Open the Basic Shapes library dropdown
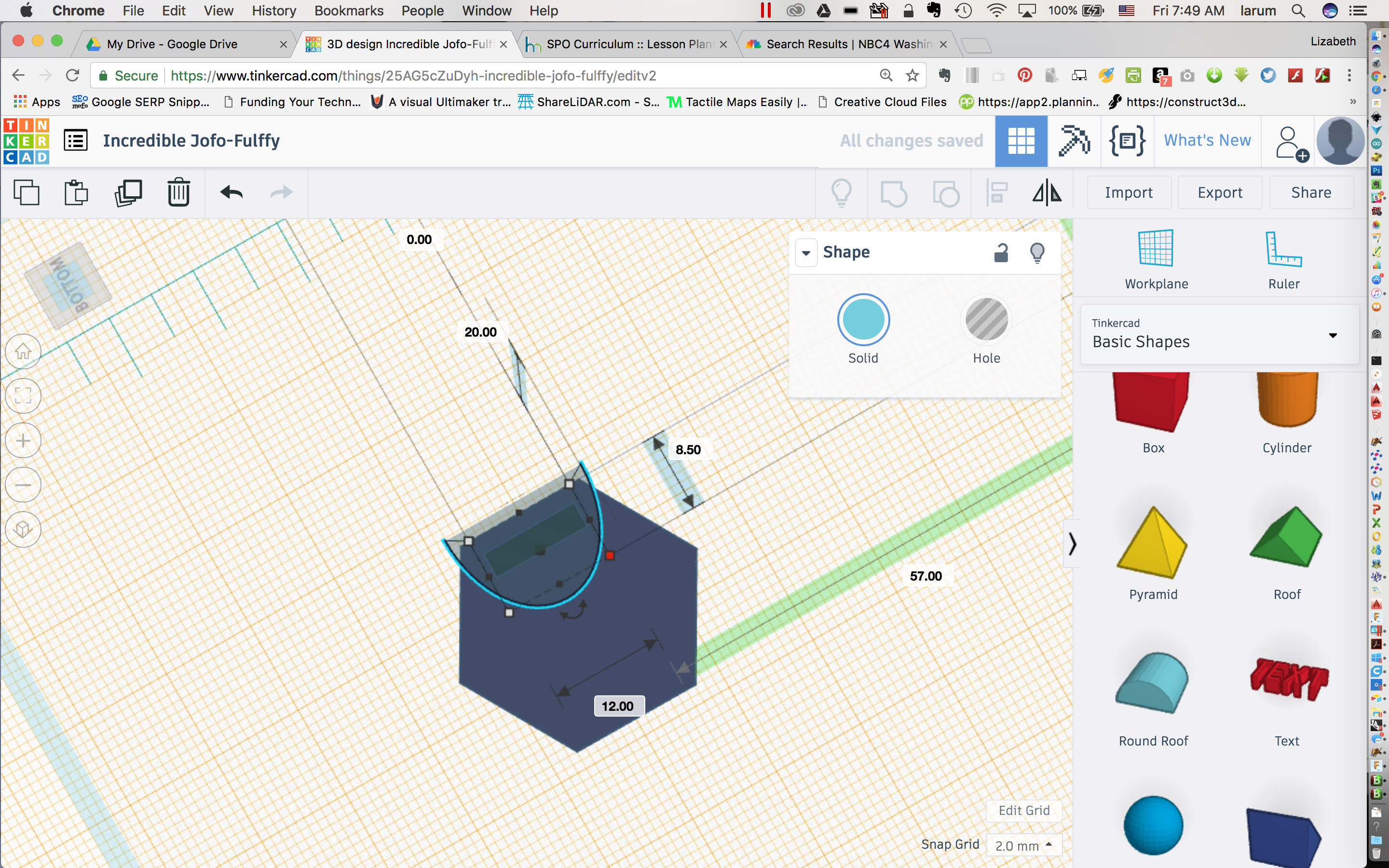Image resolution: width=1389 pixels, height=868 pixels. [x=1220, y=334]
